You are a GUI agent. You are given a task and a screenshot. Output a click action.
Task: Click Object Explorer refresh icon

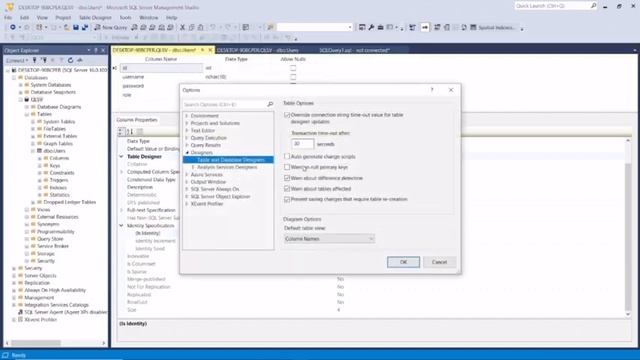(x=71, y=60)
